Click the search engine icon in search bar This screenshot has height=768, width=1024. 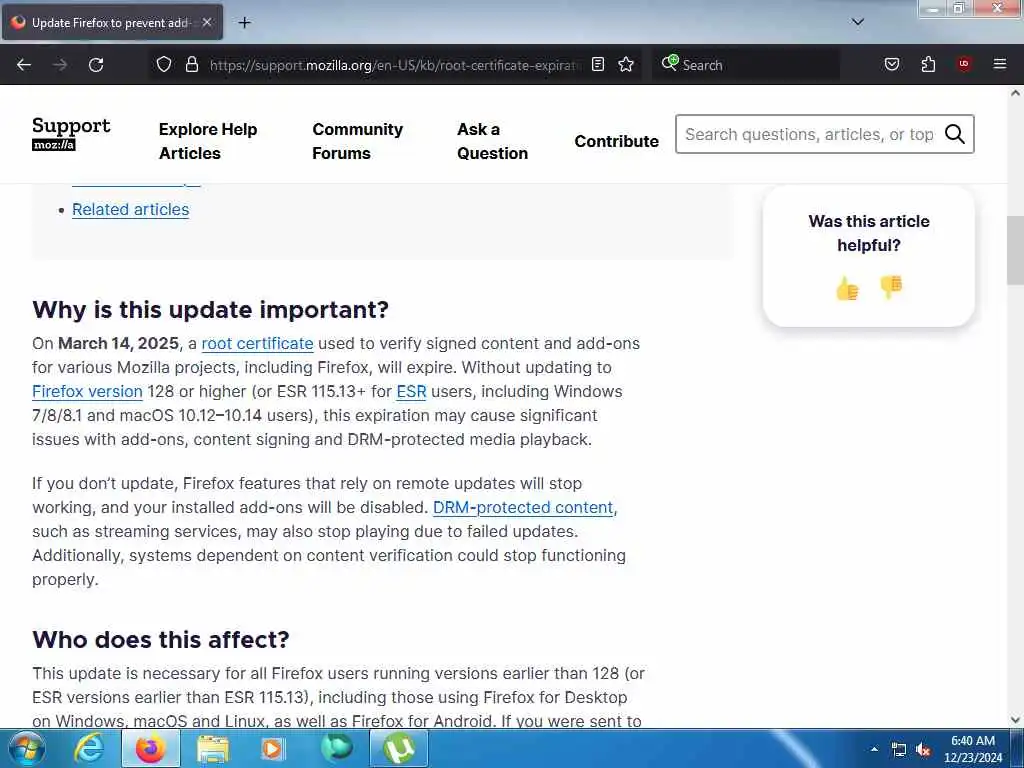tap(669, 63)
